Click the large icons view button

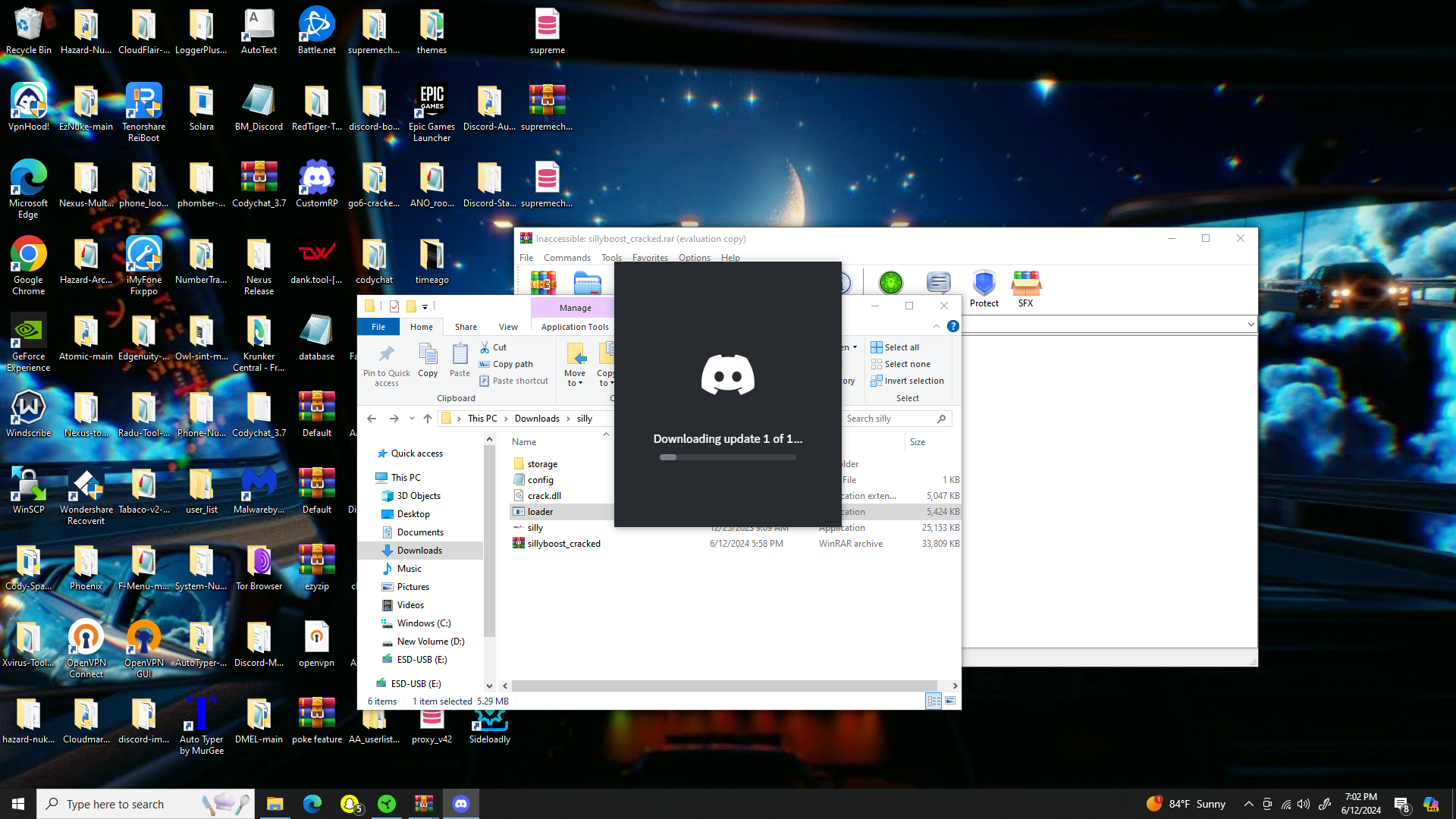pyautogui.click(x=950, y=701)
